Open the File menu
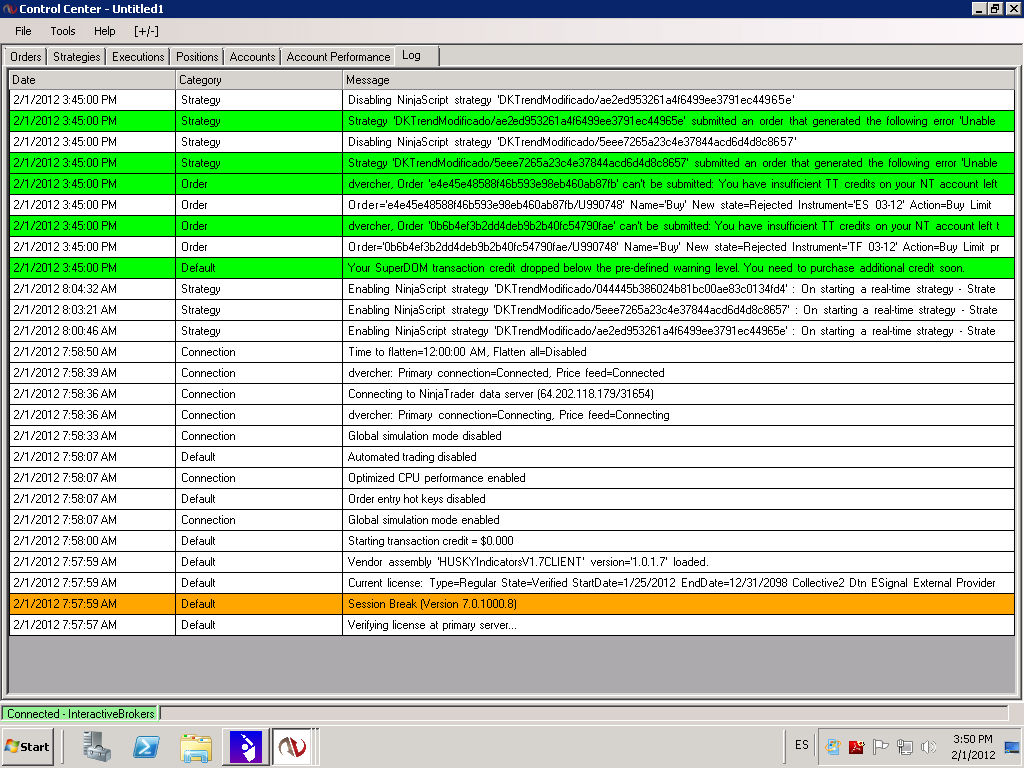The width and height of the screenshot is (1024, 768). 23,31
